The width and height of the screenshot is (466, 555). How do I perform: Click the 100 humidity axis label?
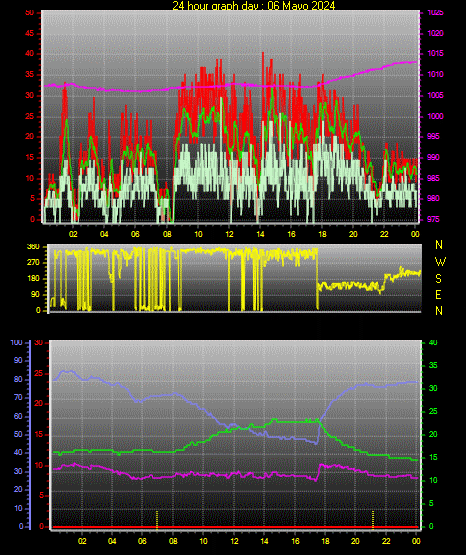coord(16,343)
